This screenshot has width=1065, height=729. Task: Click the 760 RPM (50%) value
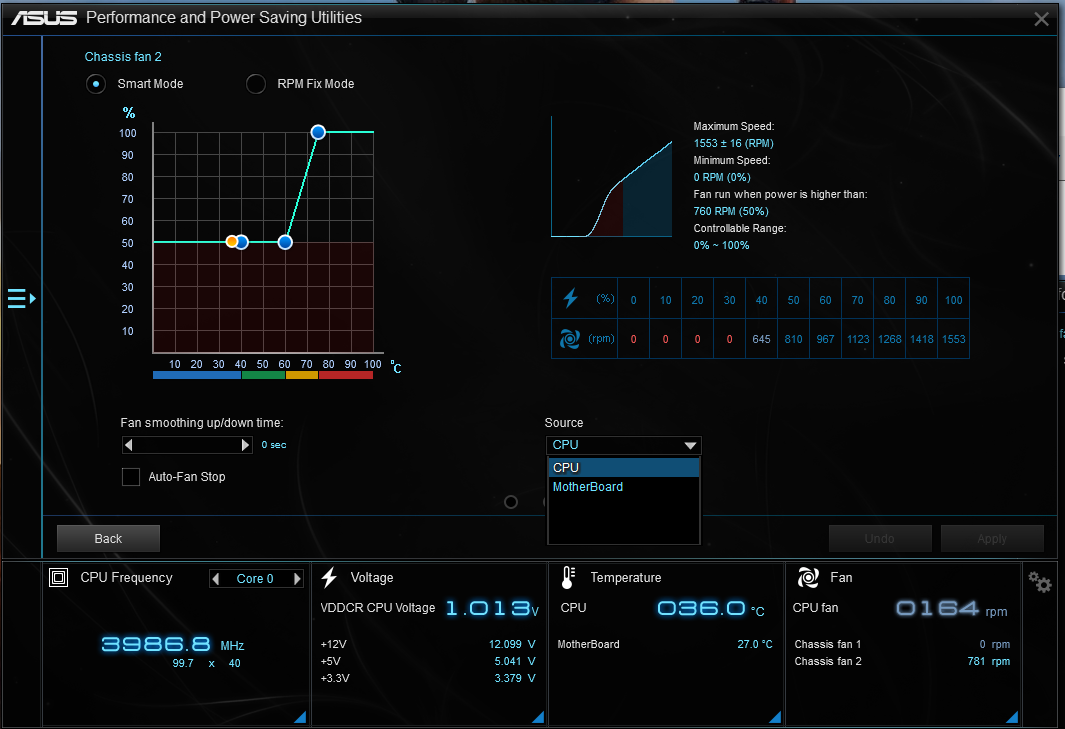tap(731, 211)
